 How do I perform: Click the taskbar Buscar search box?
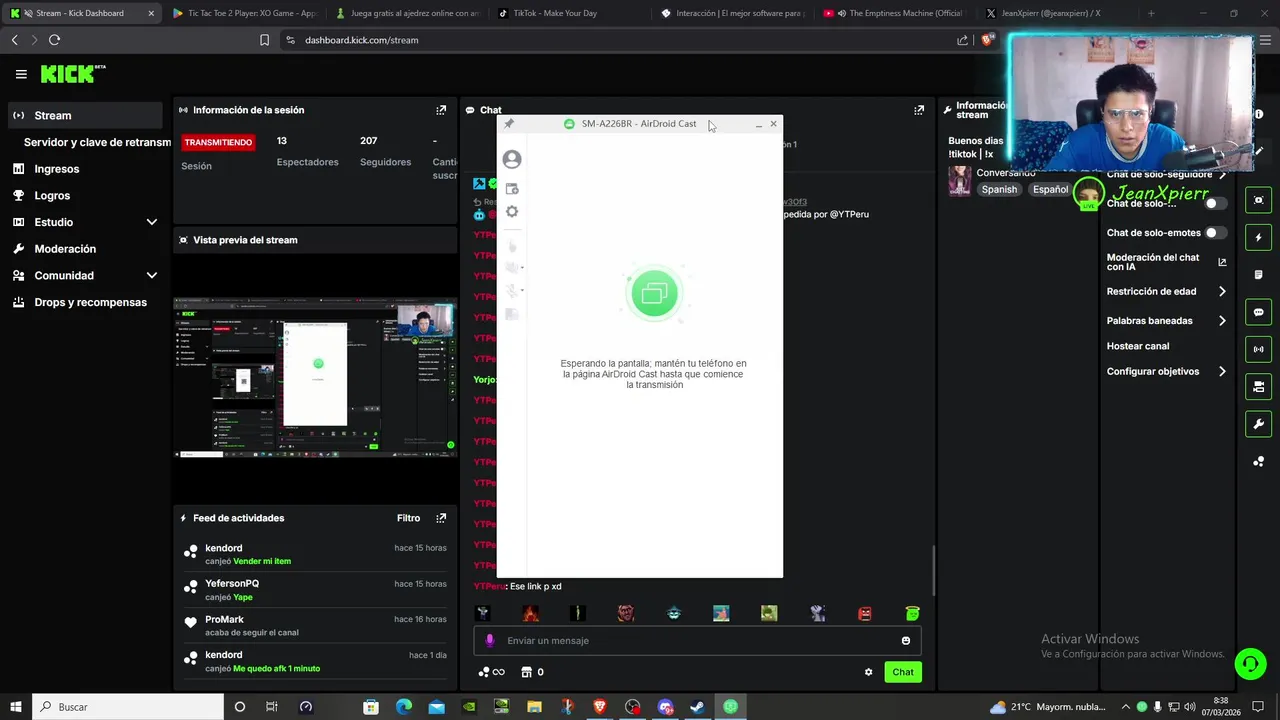128,707
